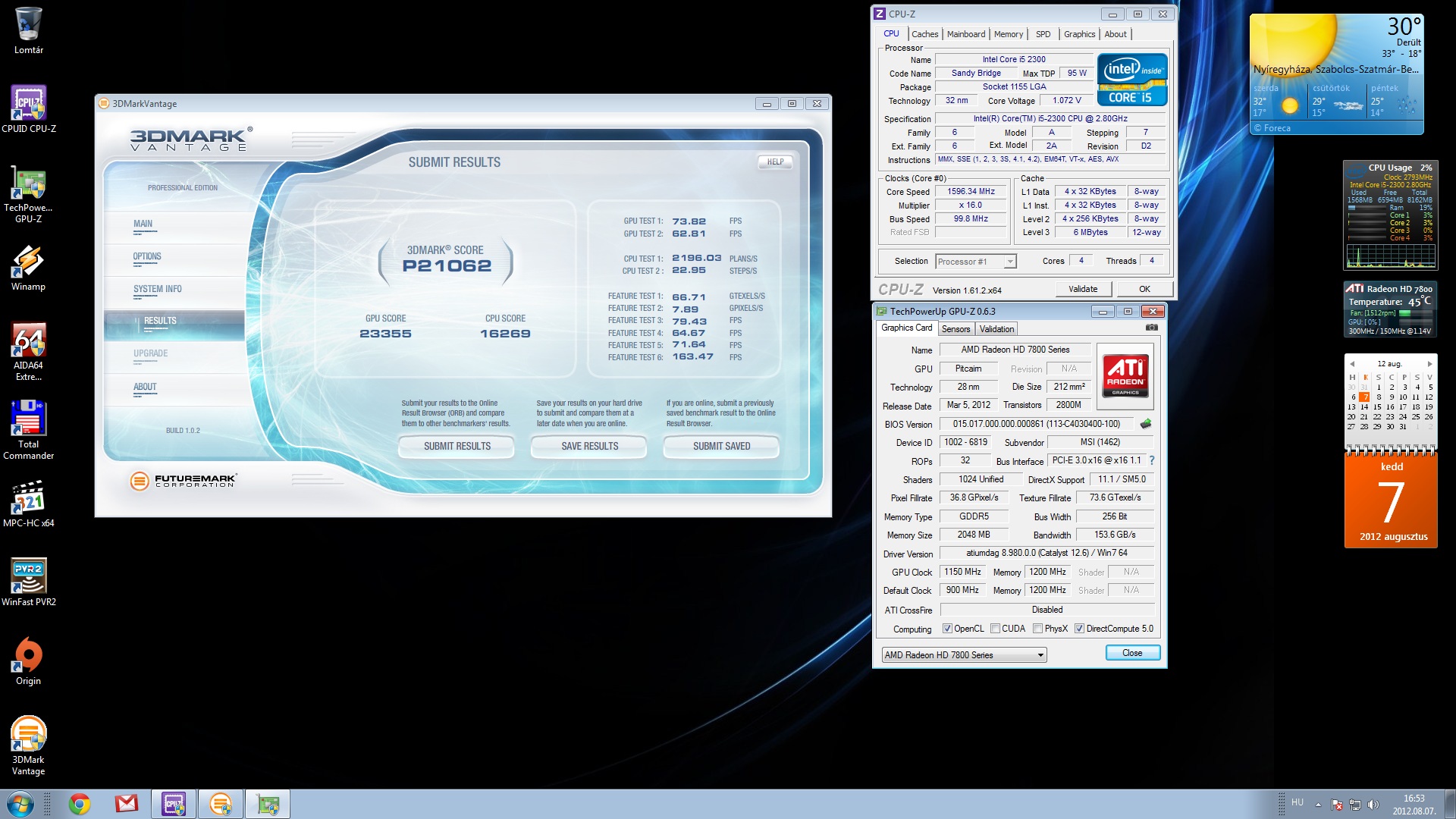Open AMD Radeon HD 7800 Series dropdown

click(1040, 655)
